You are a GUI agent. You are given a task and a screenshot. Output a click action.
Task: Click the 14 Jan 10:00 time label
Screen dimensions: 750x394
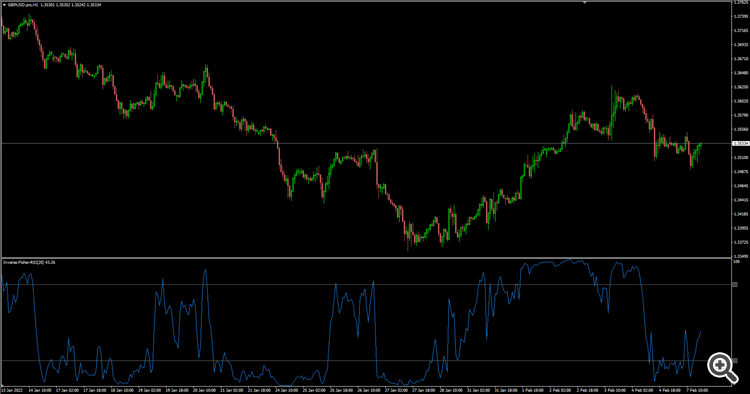point(40,391)
